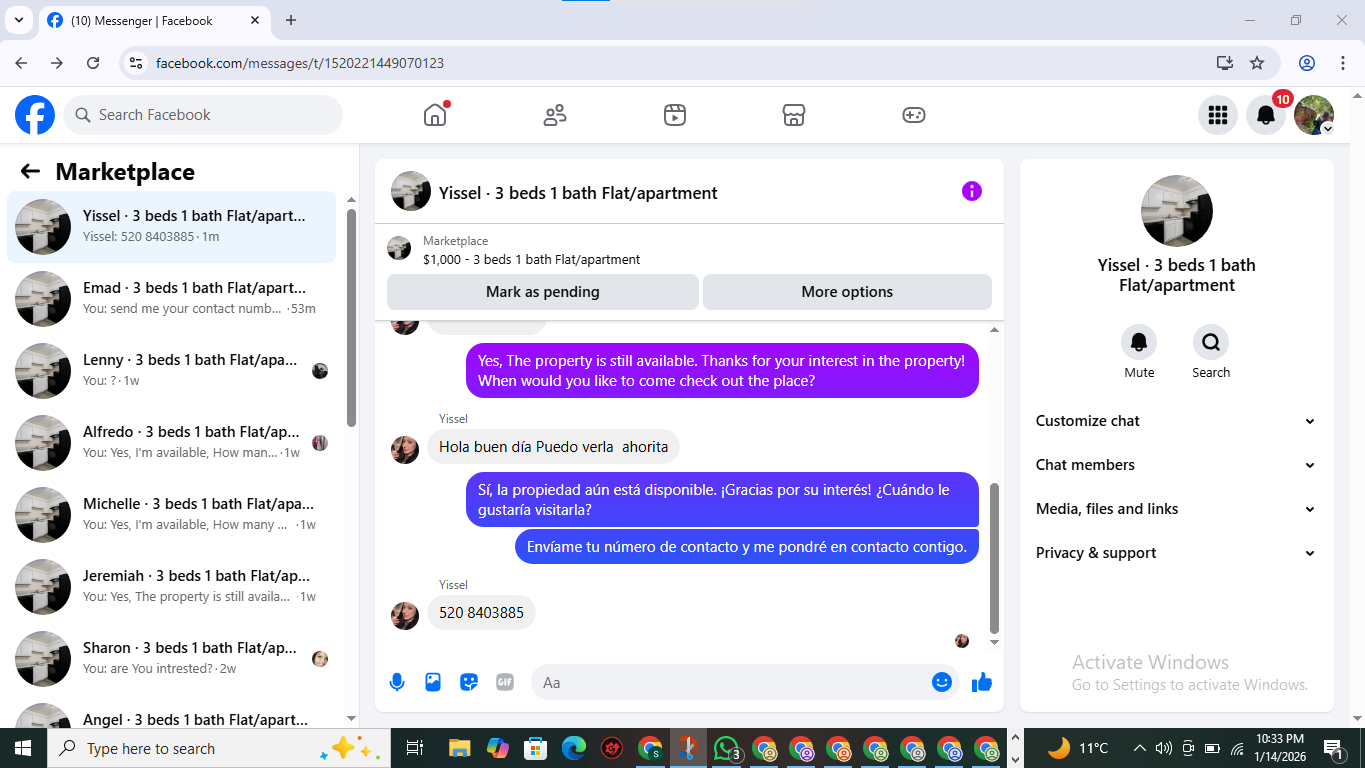Open the account profile picture menu

coord(1314,115)
